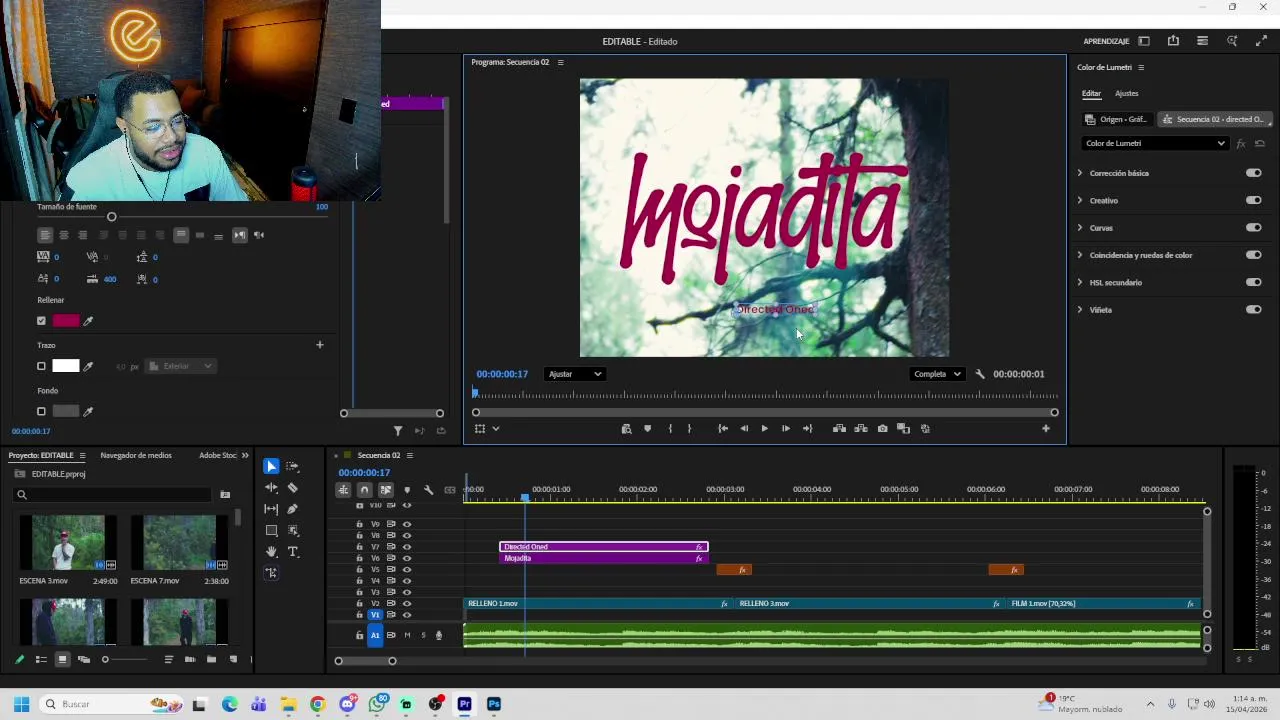Step forward one frame in Program monitor
The width and height of the screenshot is (1280, 720).
[786, 429]
